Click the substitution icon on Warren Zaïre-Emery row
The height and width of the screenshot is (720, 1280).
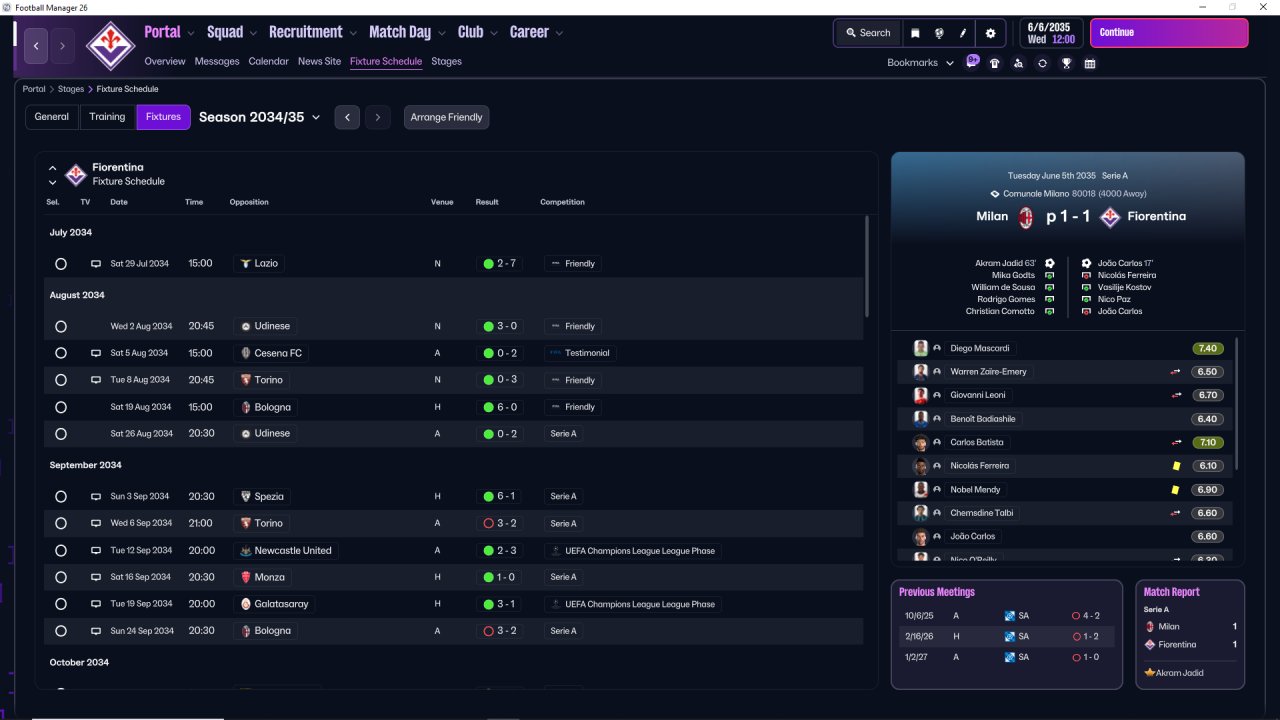coord(1176,372)
